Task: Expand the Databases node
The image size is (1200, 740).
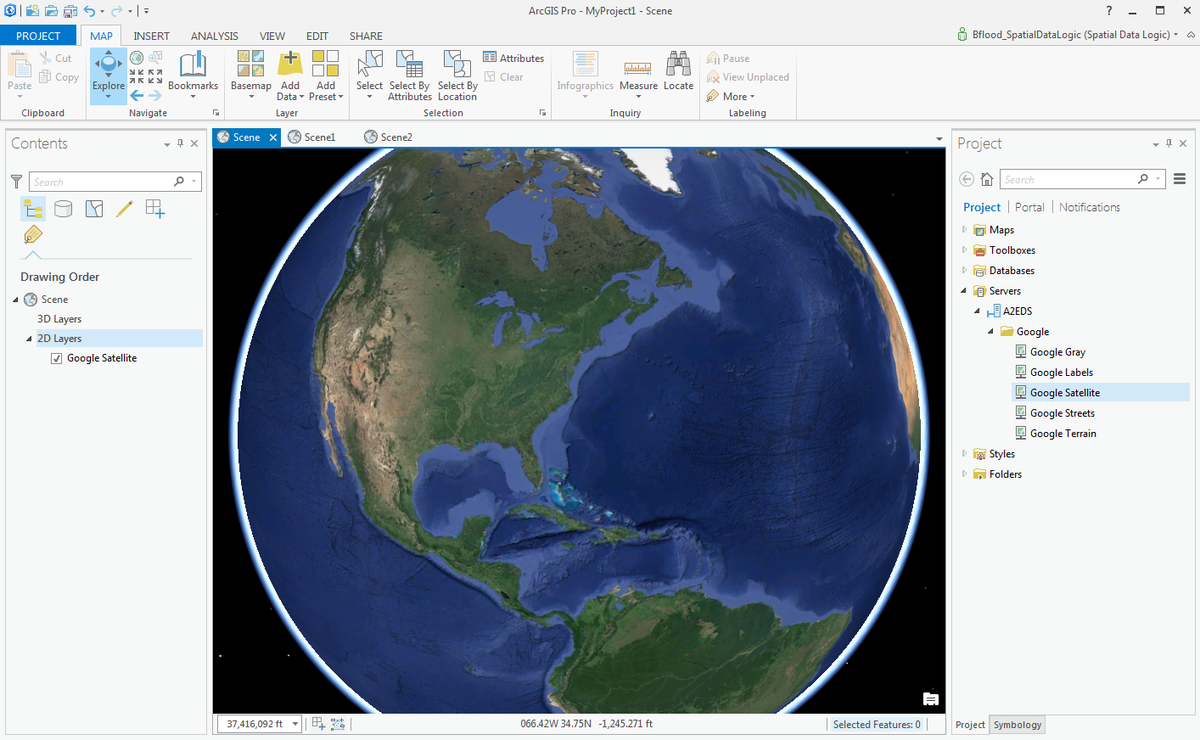Action: [964, 270]
